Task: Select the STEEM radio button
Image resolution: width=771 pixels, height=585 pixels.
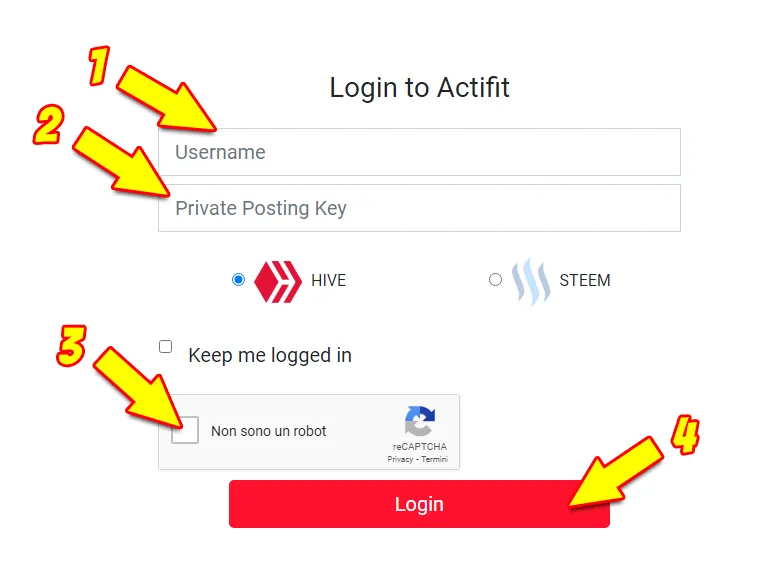Action: pos(495,280)
